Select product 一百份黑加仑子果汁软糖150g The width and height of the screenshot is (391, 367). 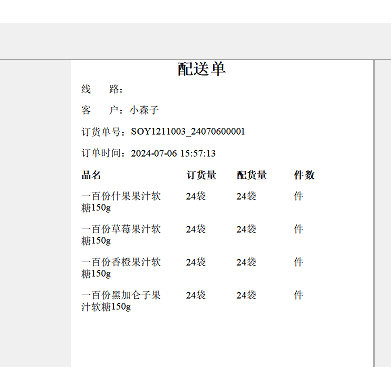121,301
